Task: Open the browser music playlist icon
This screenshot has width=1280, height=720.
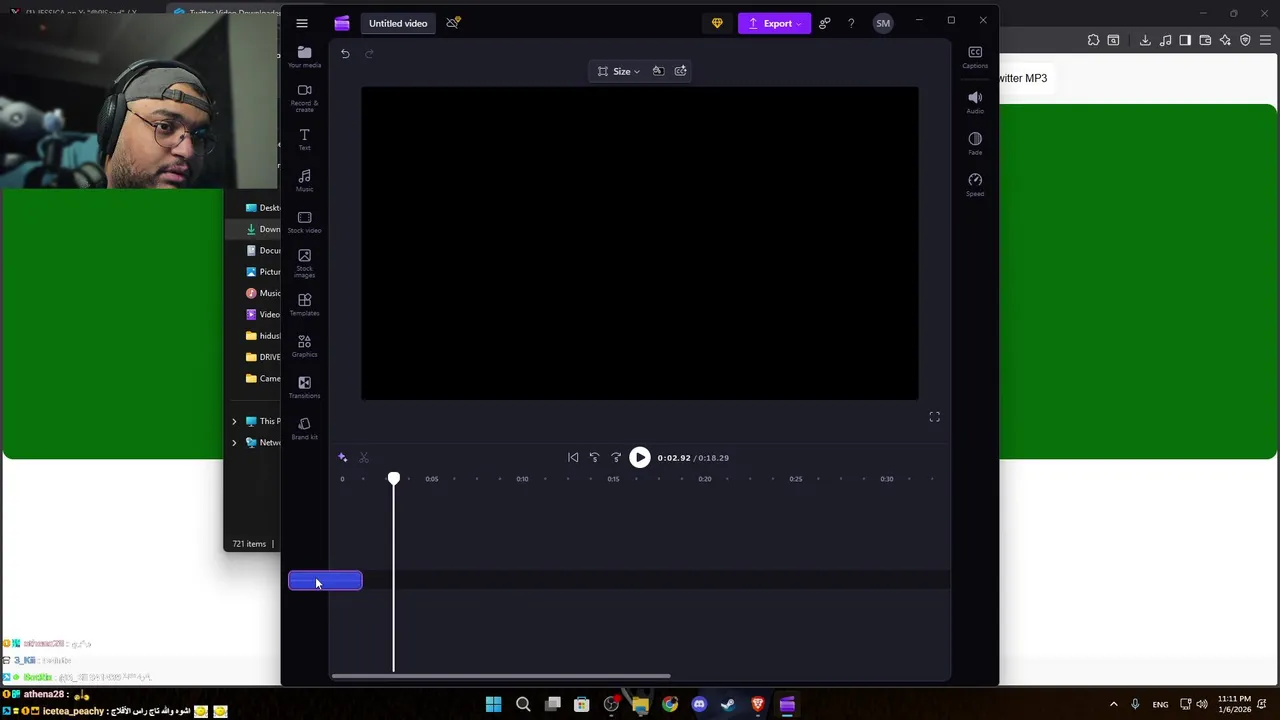Action: point(1165,40)
